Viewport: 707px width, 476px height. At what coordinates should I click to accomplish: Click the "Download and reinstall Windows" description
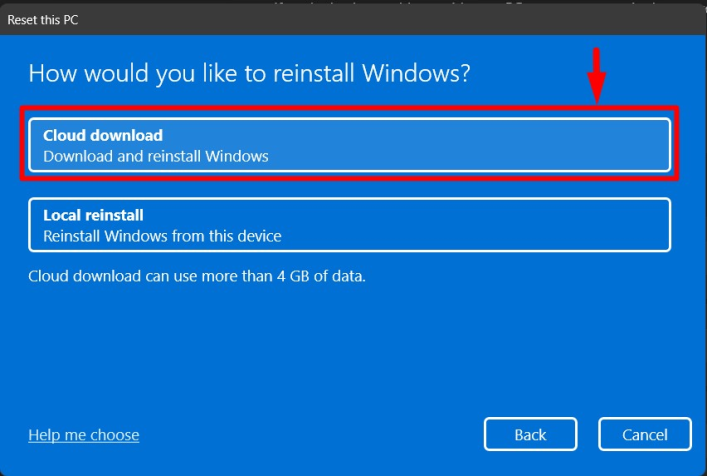pyautogui.click(x=156, y=157)
